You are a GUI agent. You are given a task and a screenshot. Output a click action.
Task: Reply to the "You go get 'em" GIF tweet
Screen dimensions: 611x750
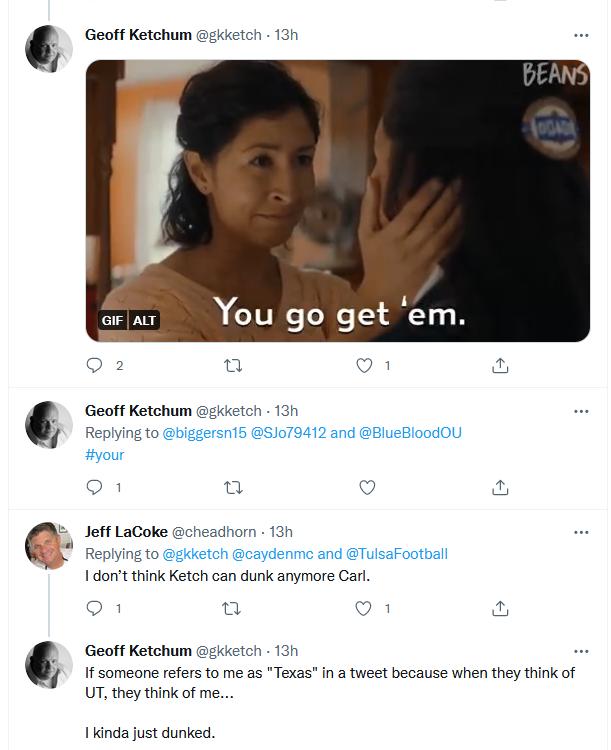(x=95, y=366)
